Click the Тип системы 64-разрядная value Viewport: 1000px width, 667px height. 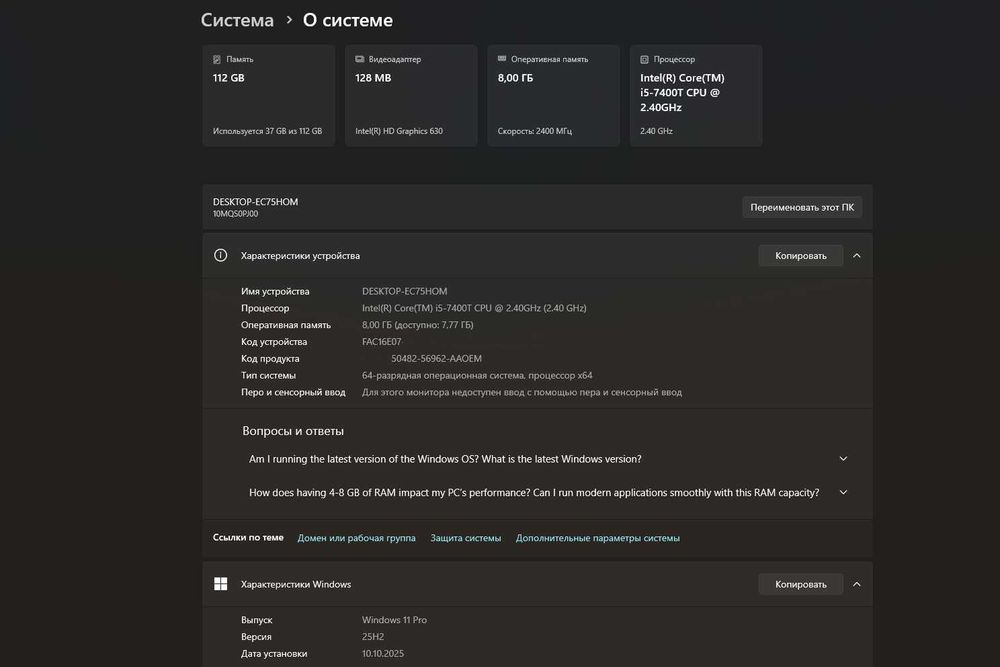pyautogui.click(x=477, y=376)
